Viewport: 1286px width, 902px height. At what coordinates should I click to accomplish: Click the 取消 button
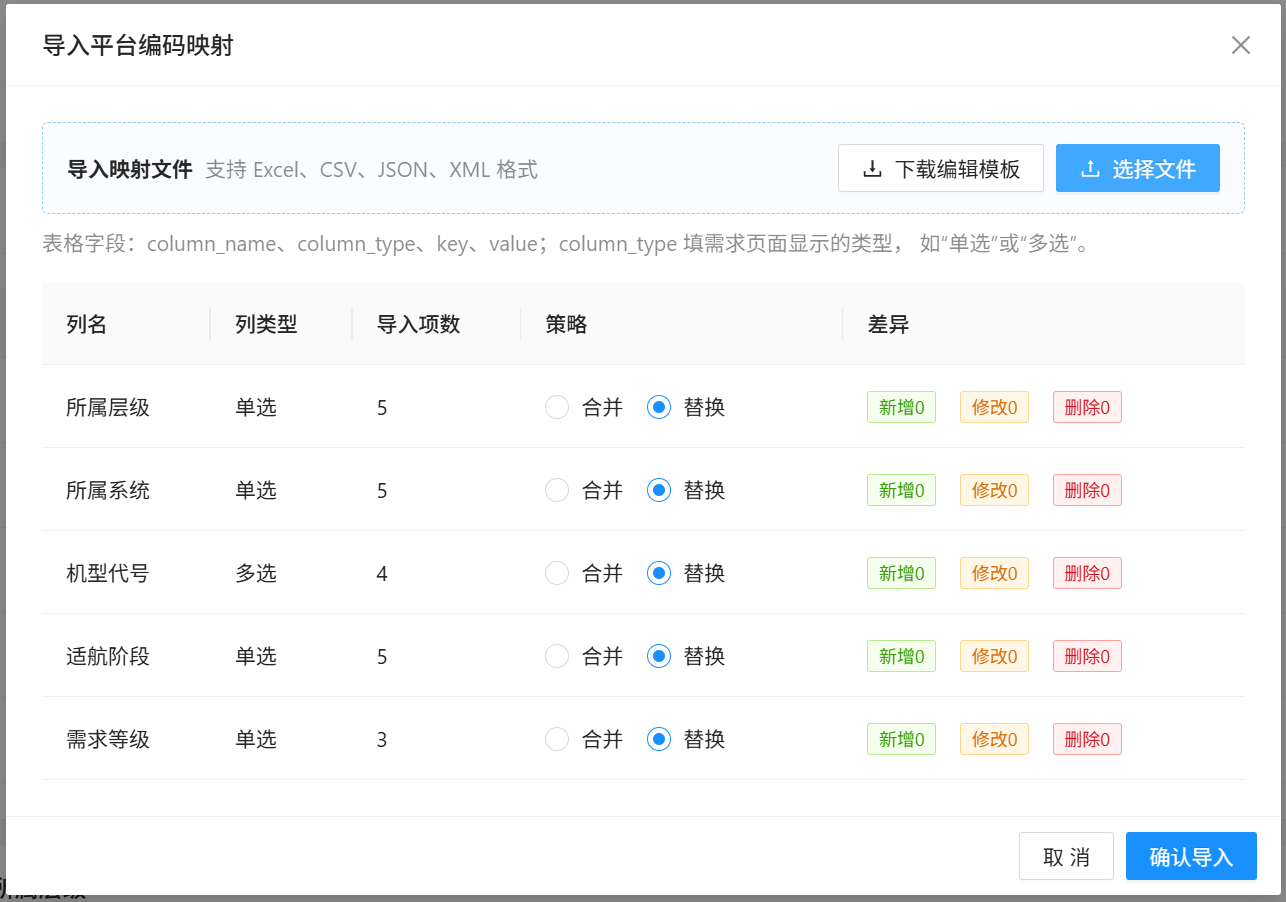tap(1066, 856)
